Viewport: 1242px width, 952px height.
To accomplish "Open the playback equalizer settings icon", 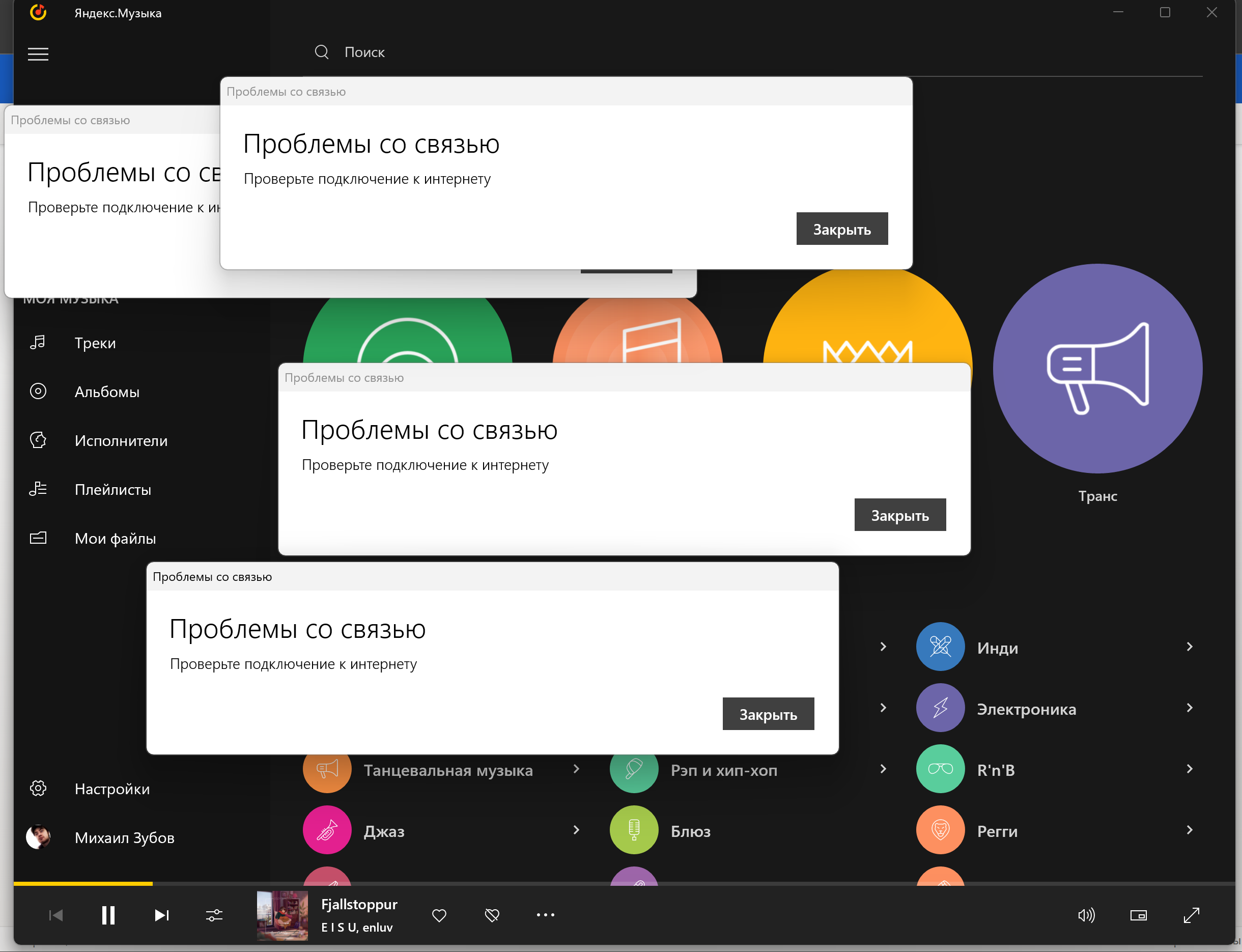I will (x=214, y=915).
